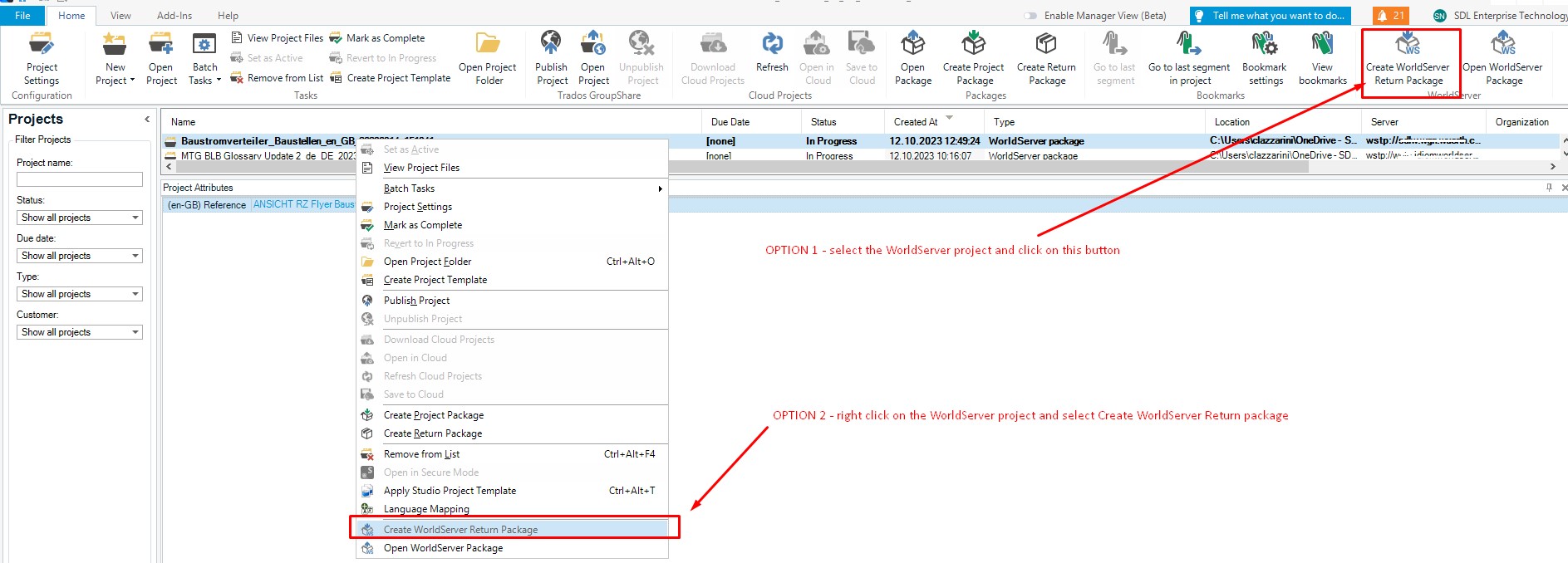Choose Apply Studio Project Template menu entry
Screen dimensions: 1568x563
pyautogui.click(x=513, y=491)
